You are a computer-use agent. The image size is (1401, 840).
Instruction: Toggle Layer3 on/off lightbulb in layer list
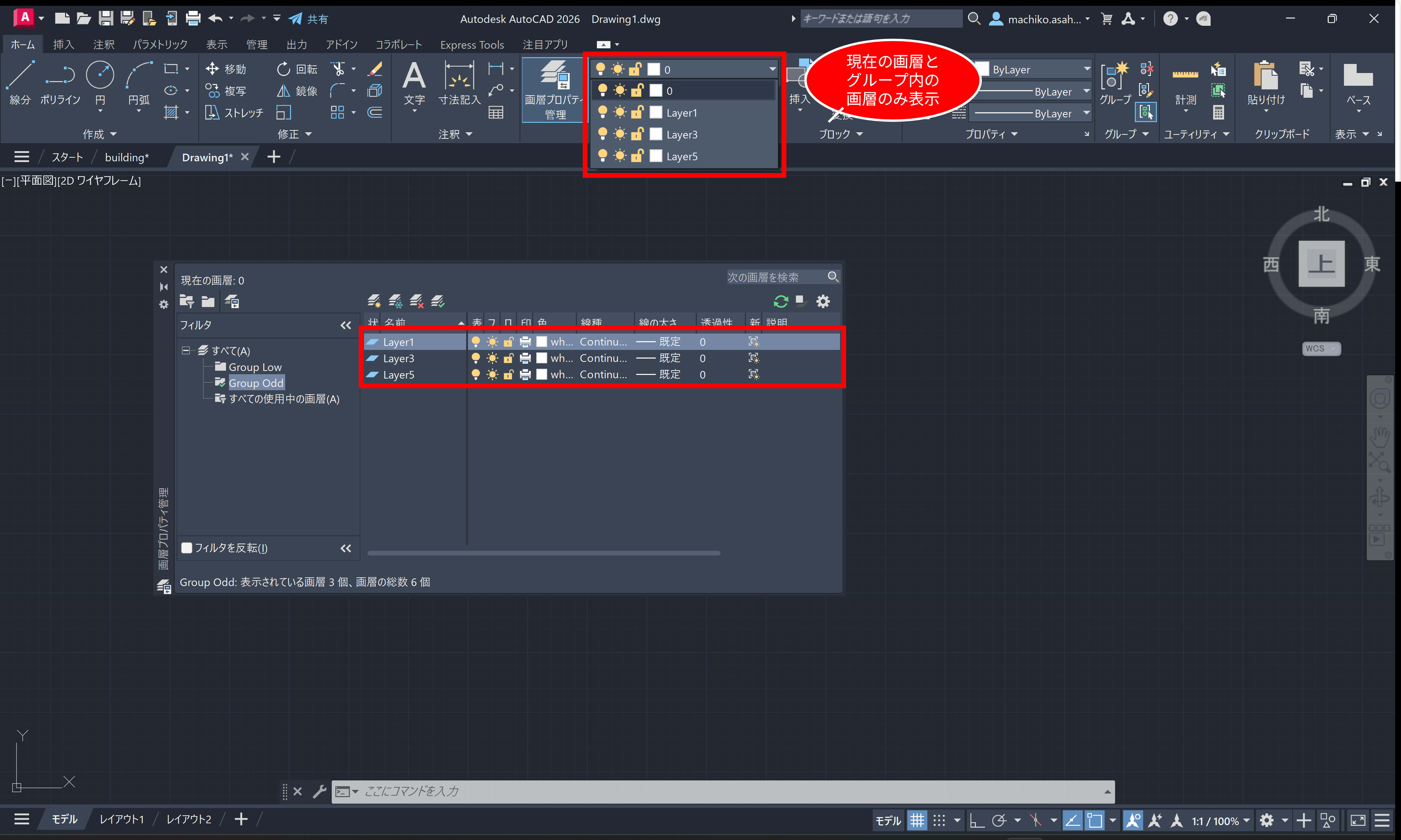pyautogui.click(x=475, y=358)
